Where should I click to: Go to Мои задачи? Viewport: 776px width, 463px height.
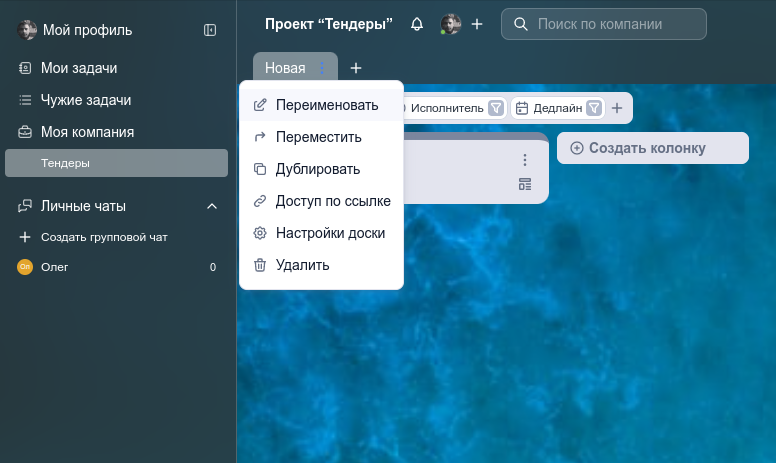pos(79,68)
